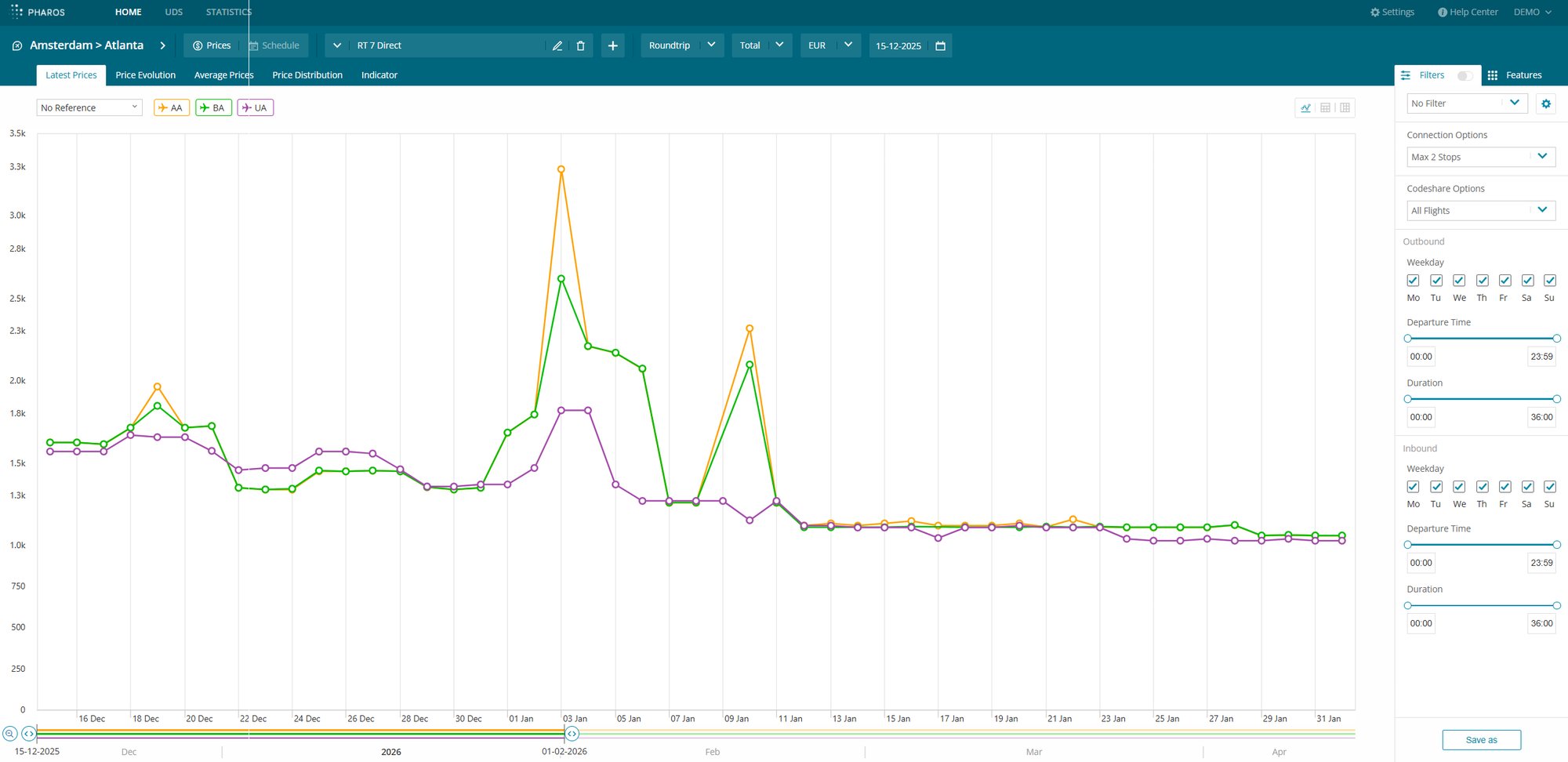1568x762 pixels.
Task: Uncheck the Outbound Monday weekday checkbox
Action: click(1413, 281)
